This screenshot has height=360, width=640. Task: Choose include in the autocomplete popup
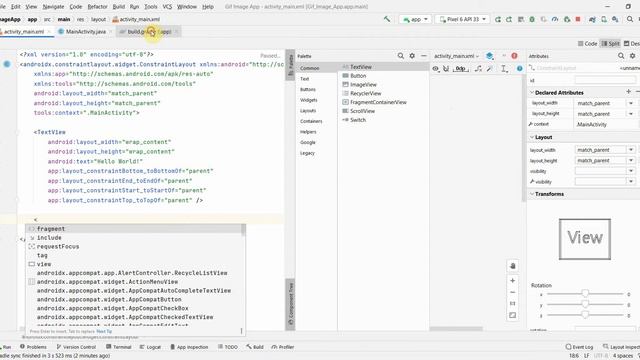click(x=135, y=238)
